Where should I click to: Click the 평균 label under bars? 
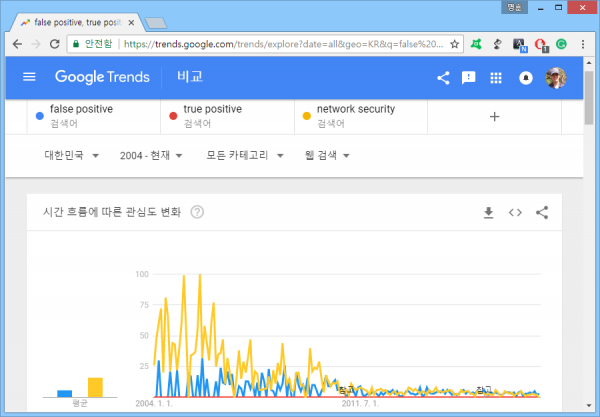[80, 403]
